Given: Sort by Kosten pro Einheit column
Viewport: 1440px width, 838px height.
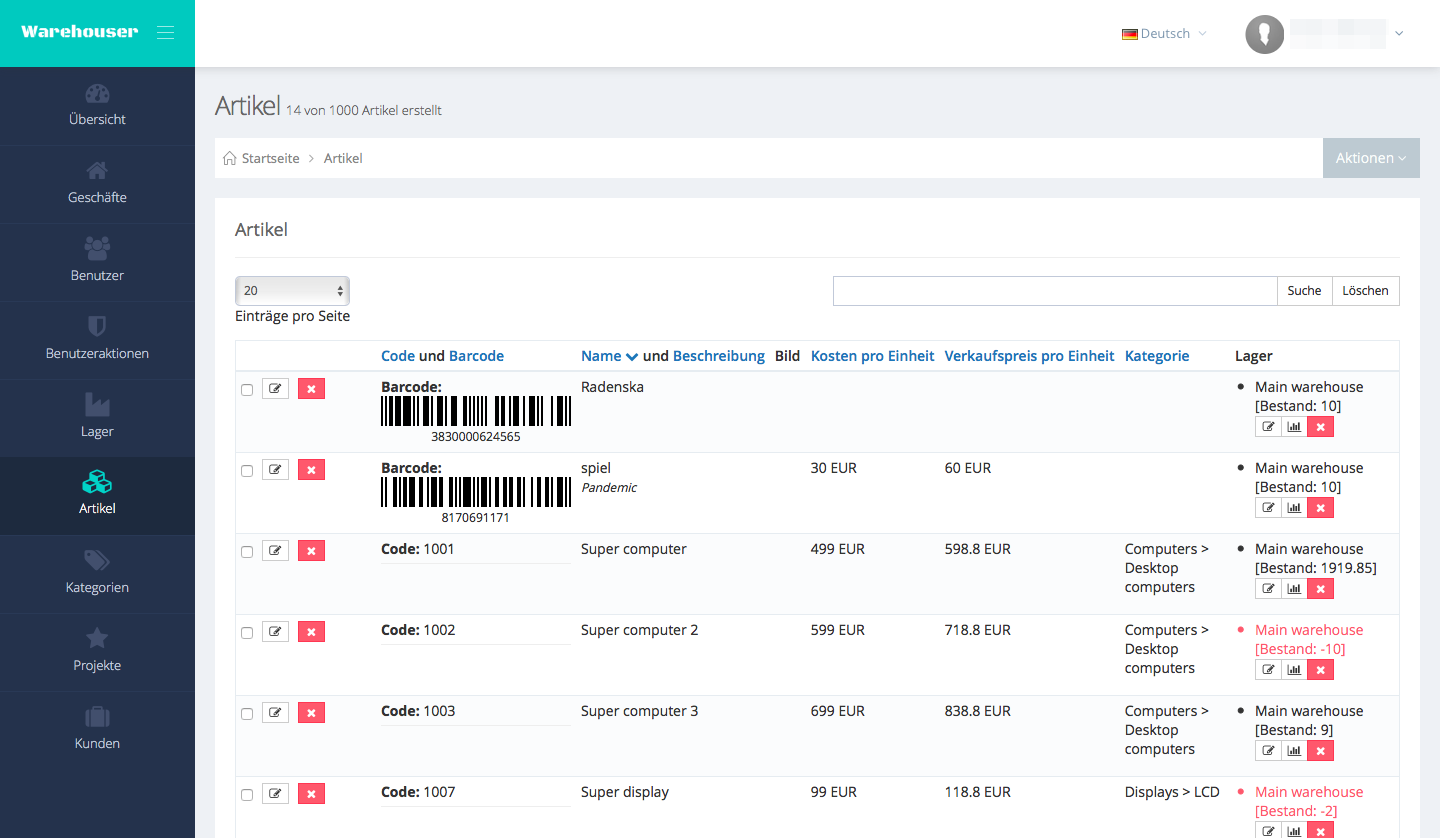Looking at the screenshot, I should tap(872, 356).
